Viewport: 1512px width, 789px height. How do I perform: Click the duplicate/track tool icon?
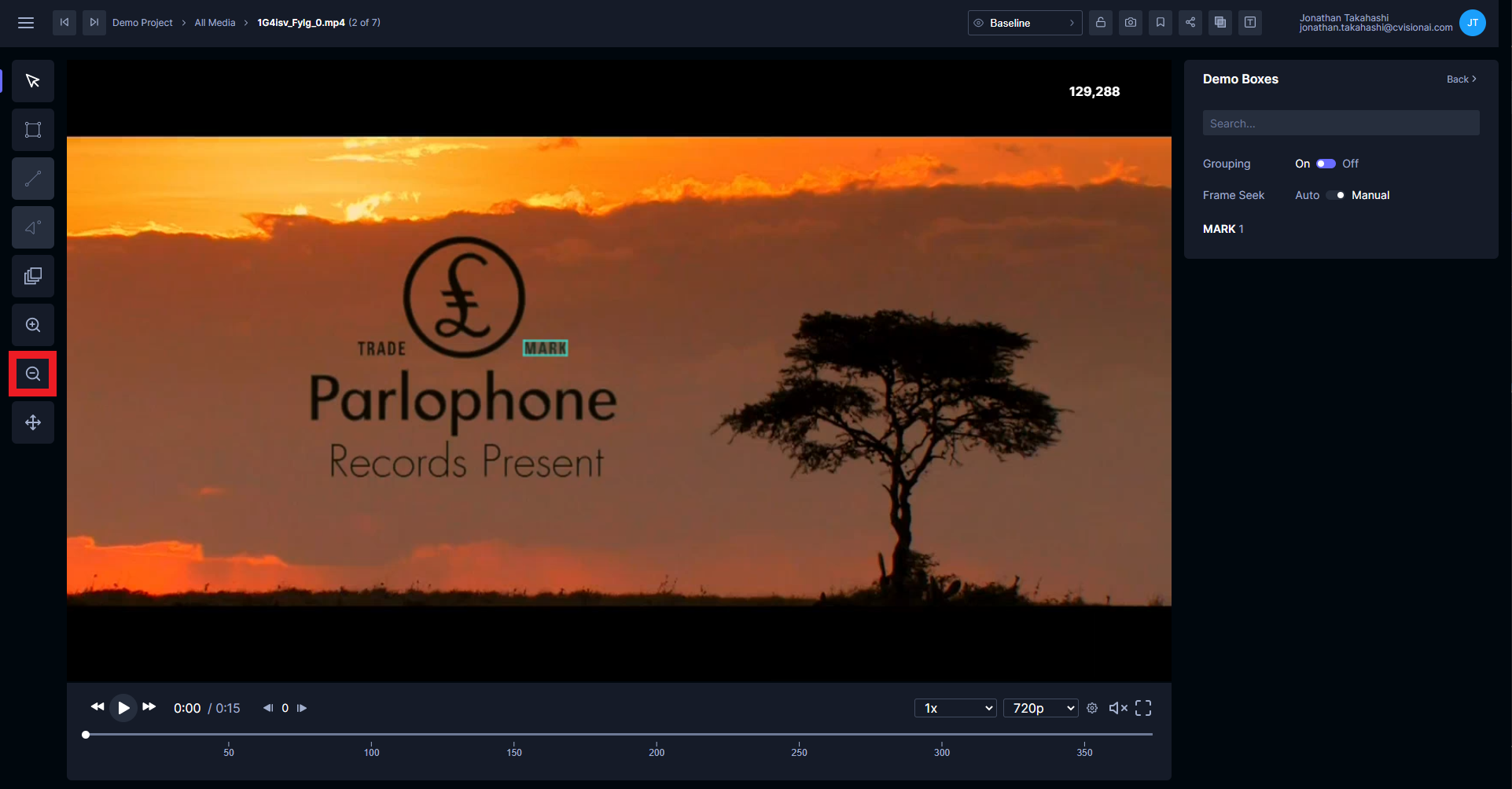pyautogui.click(x=33, y=276)
